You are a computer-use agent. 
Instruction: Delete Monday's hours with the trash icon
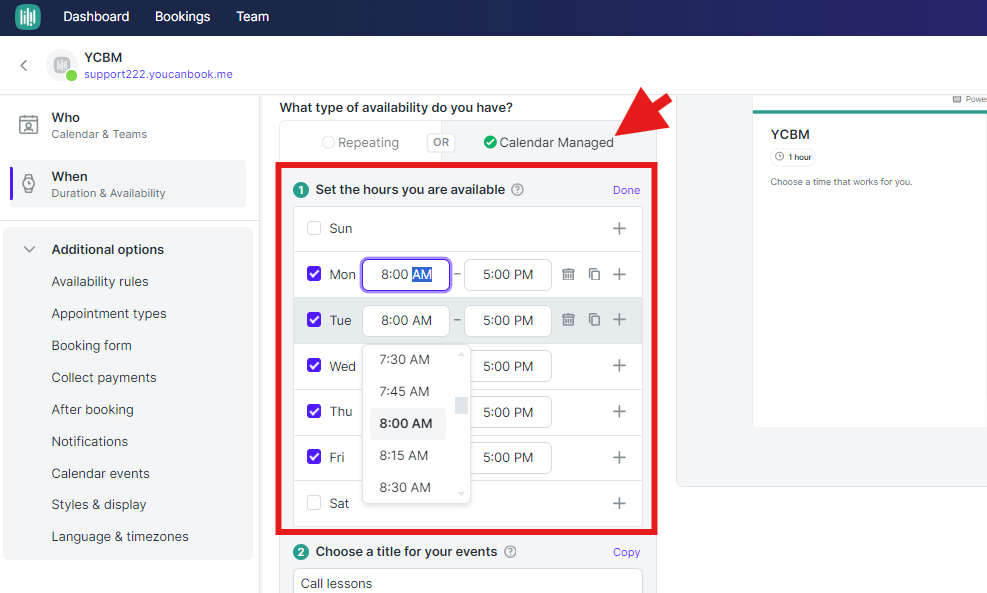(568, 274)
